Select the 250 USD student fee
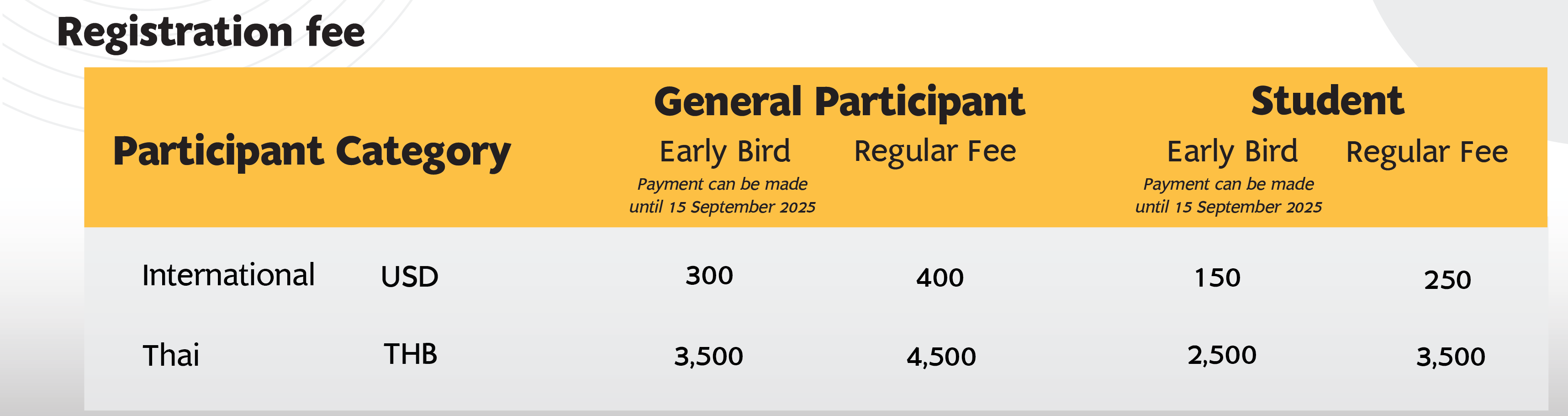 (x=1447, y=280)
